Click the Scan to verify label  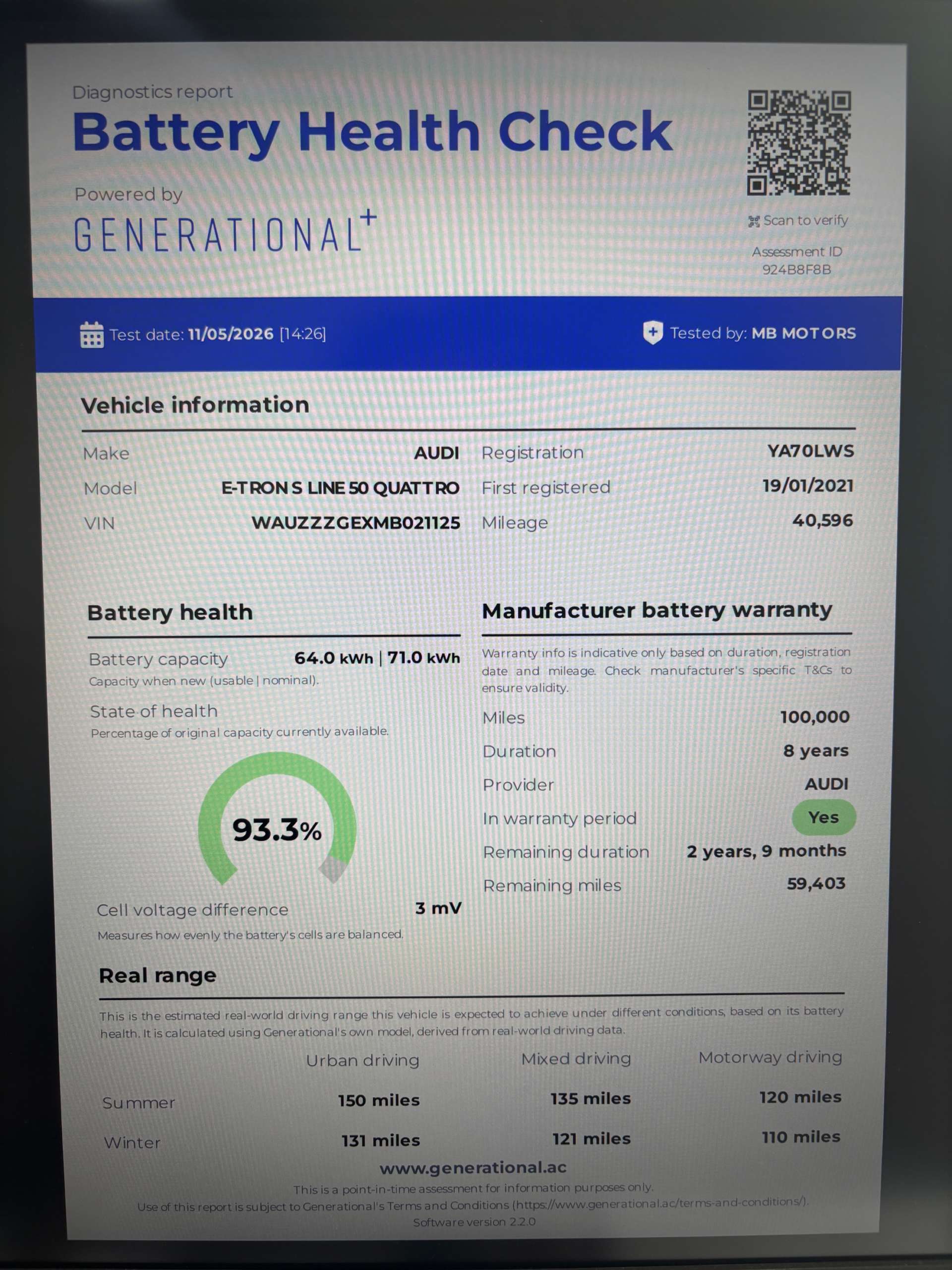tap(806, 220)
